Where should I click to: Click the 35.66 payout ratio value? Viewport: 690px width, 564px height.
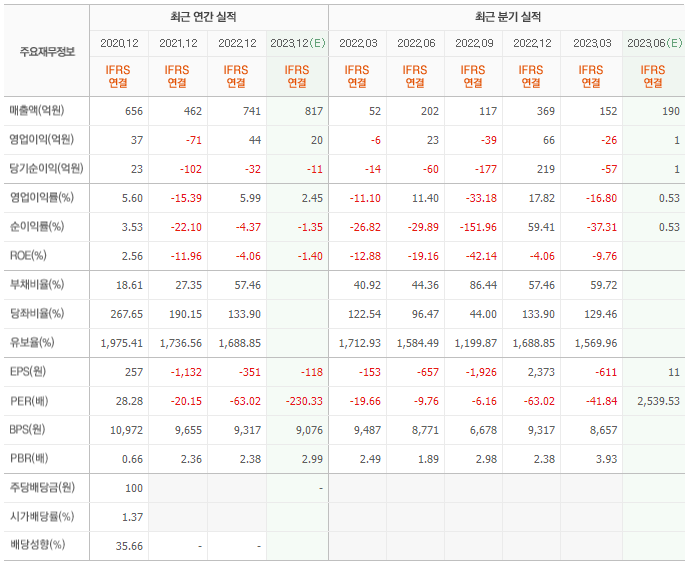(x=129, y=546)
